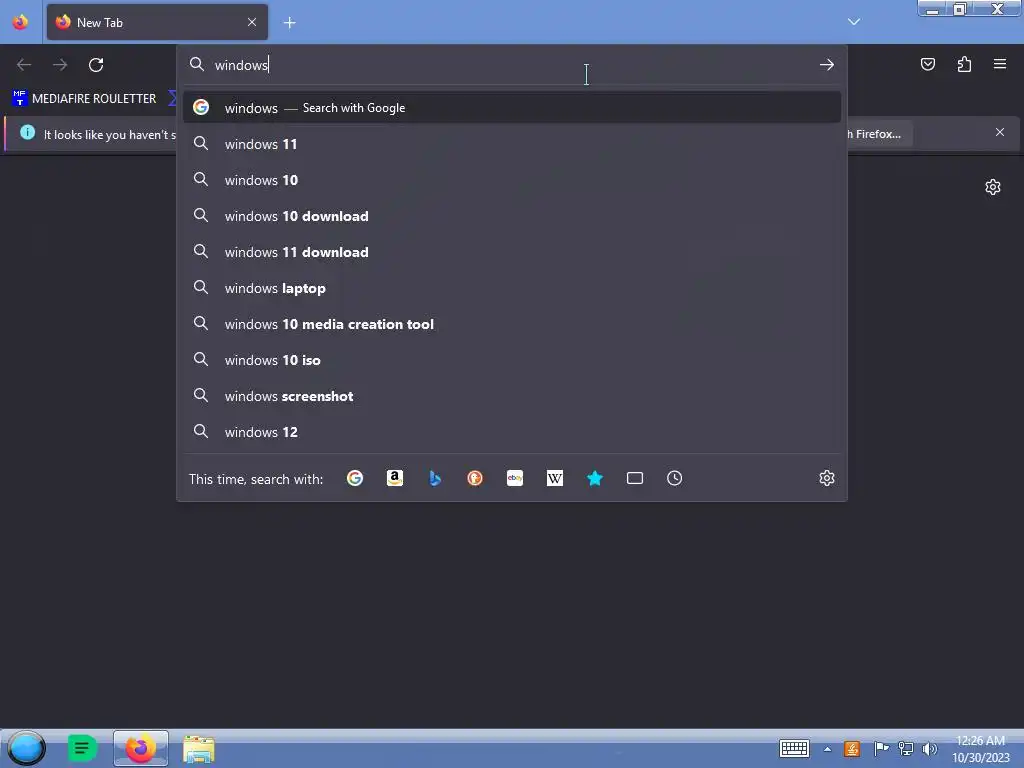
Task: Open volume speaker tray icon
Action: point(929,748)
